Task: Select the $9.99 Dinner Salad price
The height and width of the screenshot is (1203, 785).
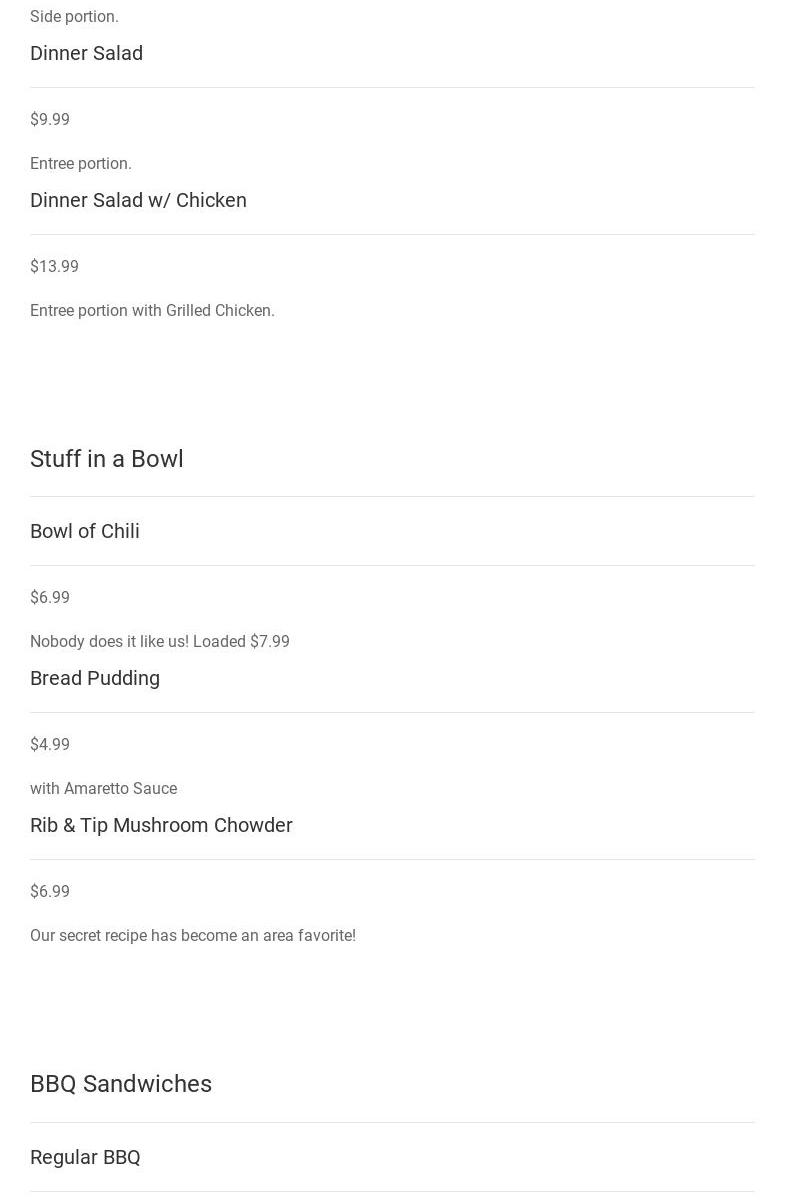Action: (50, 119)
